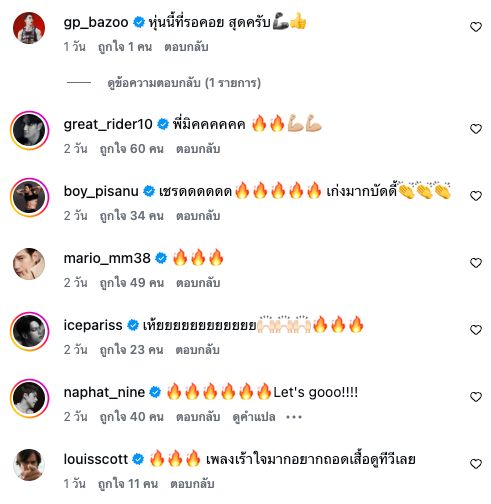See the 60 likes on great_rider10's comment
This screenshot has height=504, width=491.
click(132, 149)
